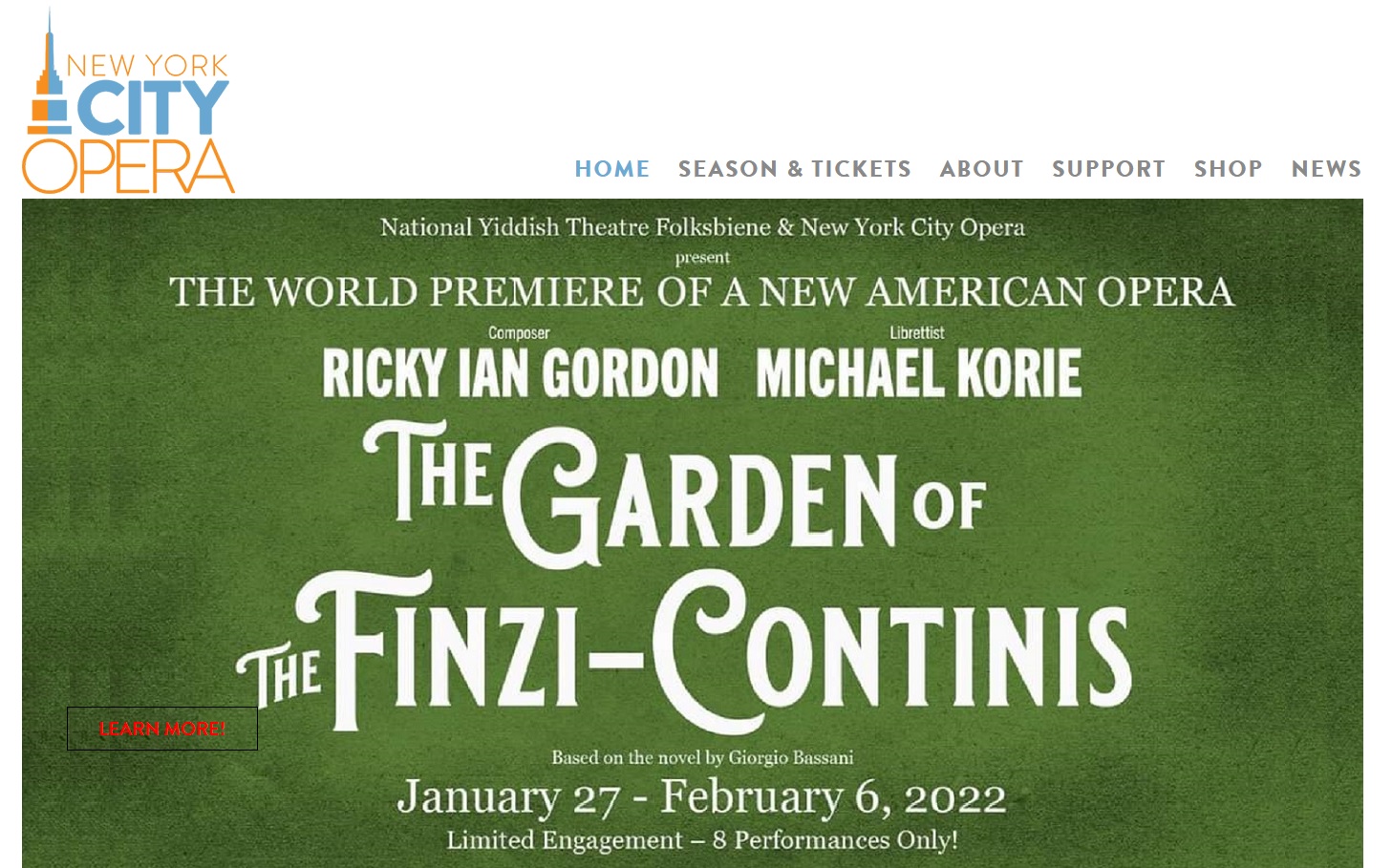This screenshot has width=1392, height=868.
Task: Open the NEWS section
Action: [x=1326, y=169]
